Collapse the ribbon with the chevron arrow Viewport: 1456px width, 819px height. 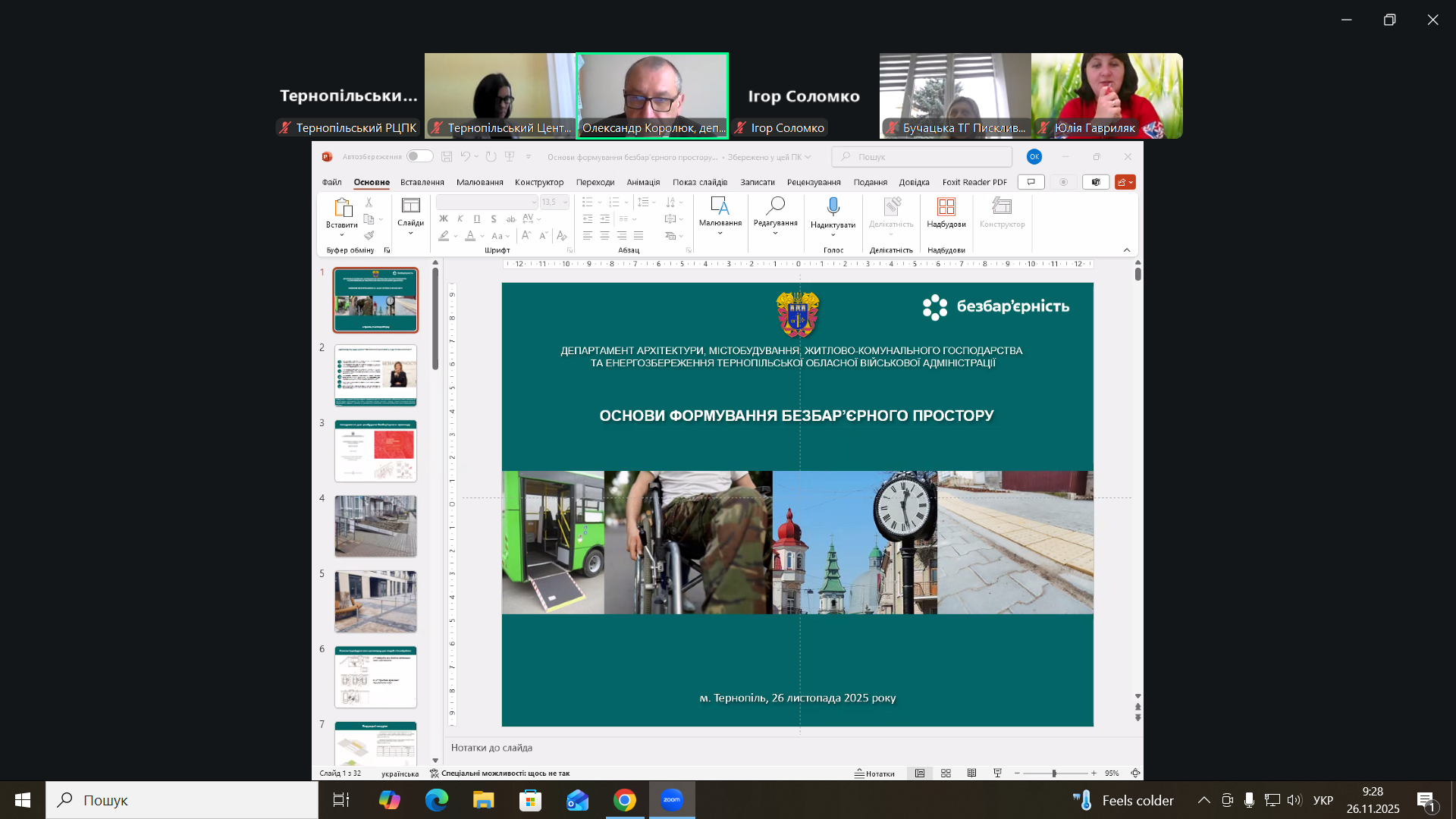[1126, 250]
